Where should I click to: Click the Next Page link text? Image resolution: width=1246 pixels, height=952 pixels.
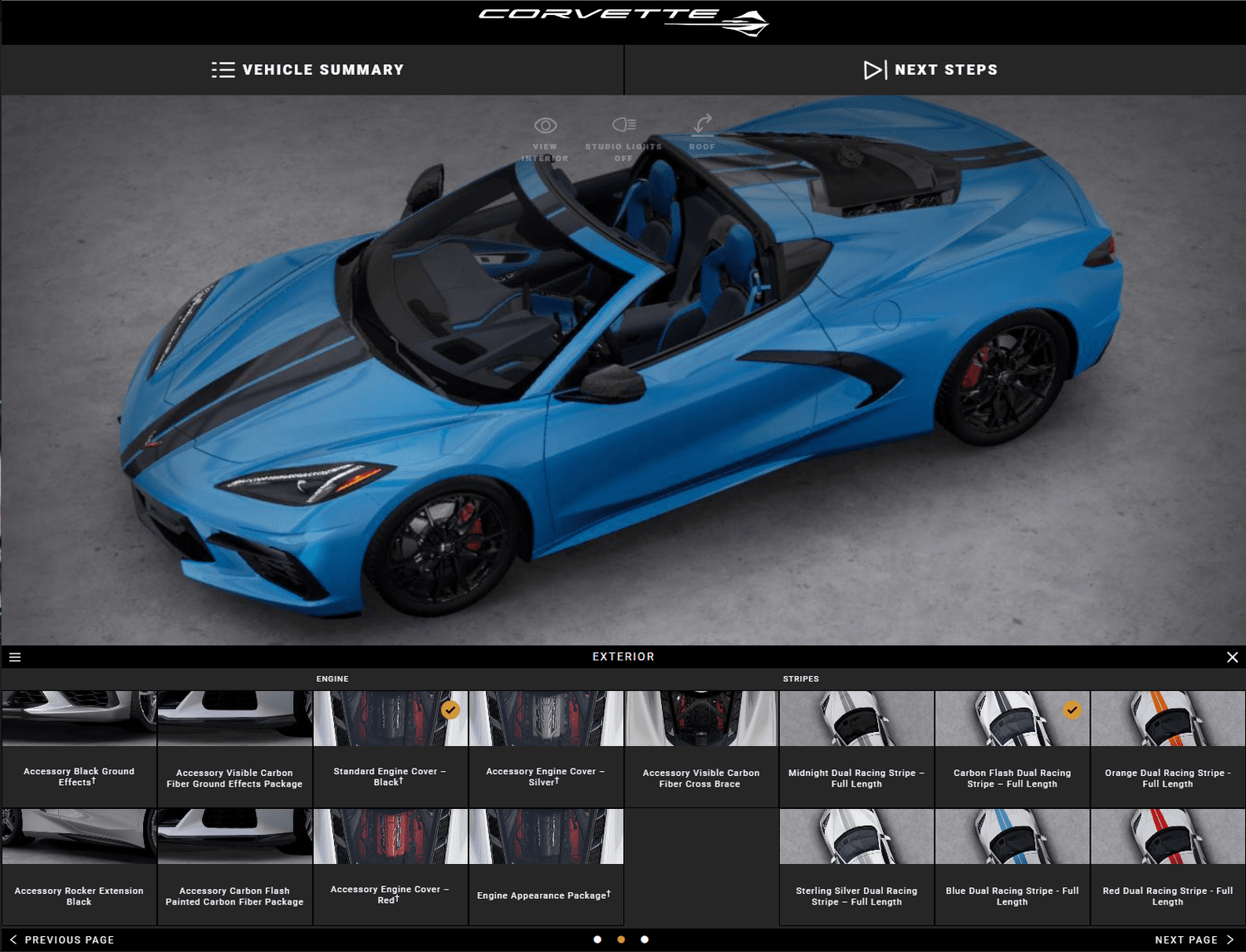(1186, 940)
